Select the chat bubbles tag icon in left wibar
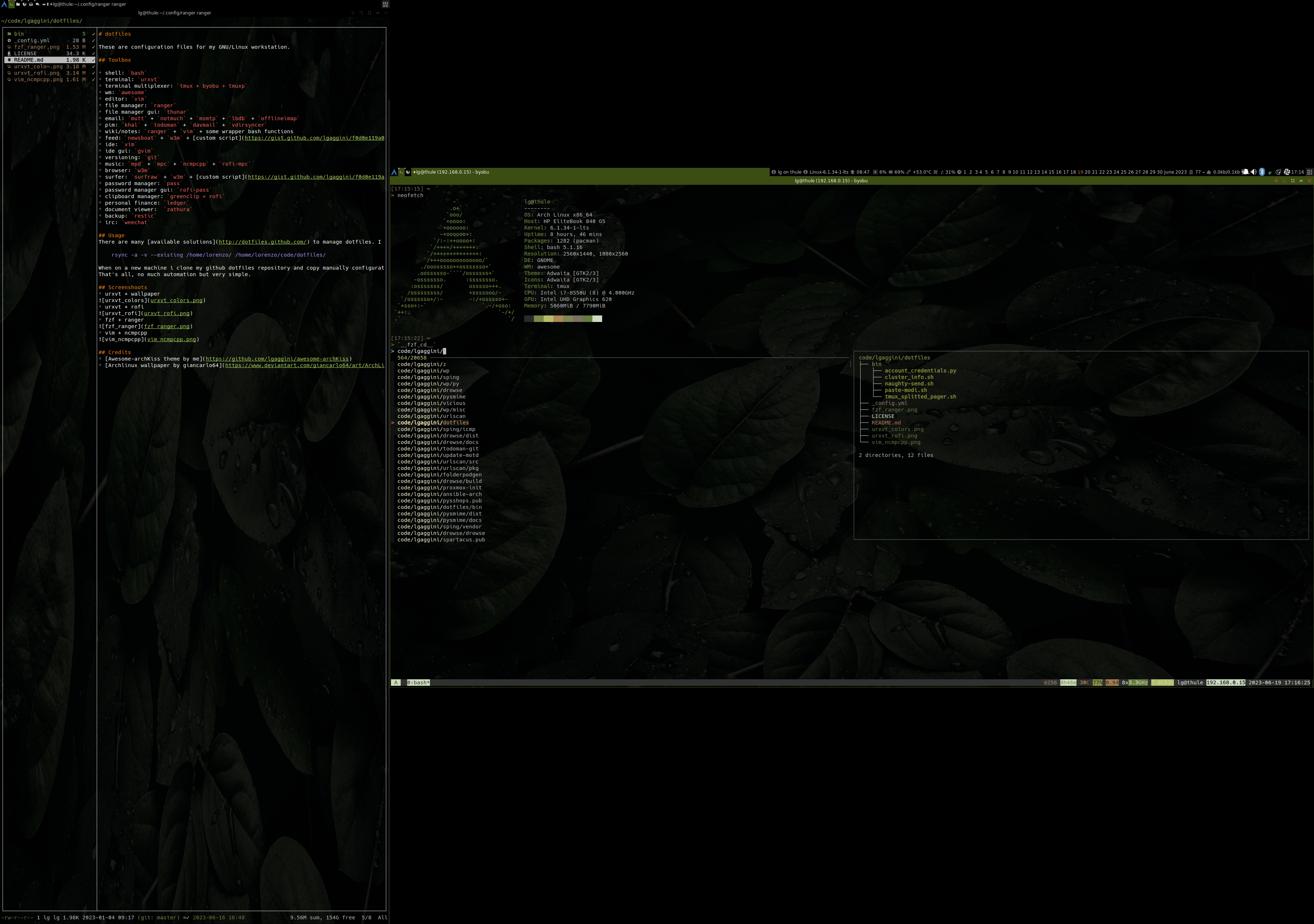 [37, 4]
